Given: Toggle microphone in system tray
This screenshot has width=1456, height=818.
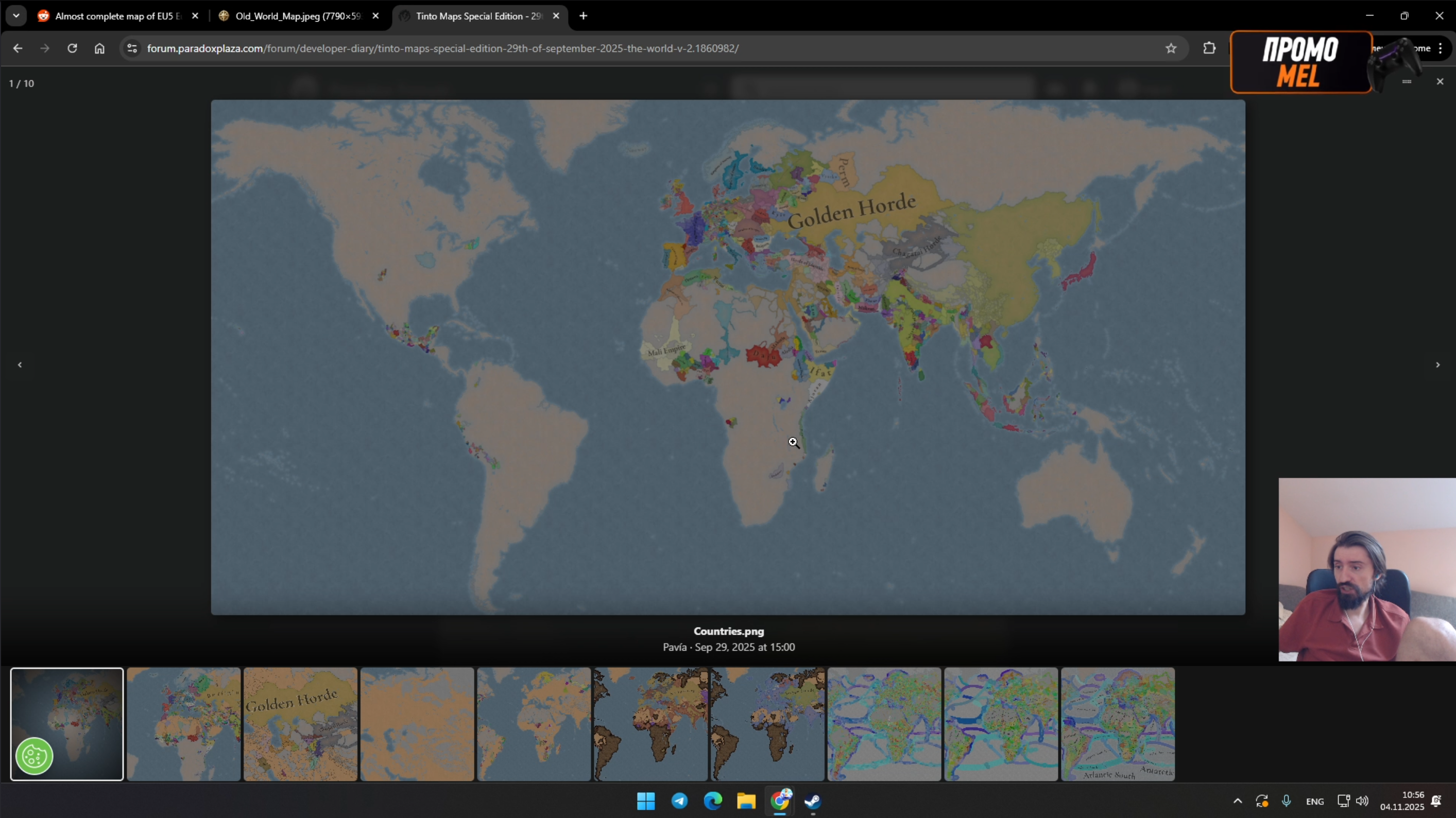Looking at the screenshot, I should 1287,800.
